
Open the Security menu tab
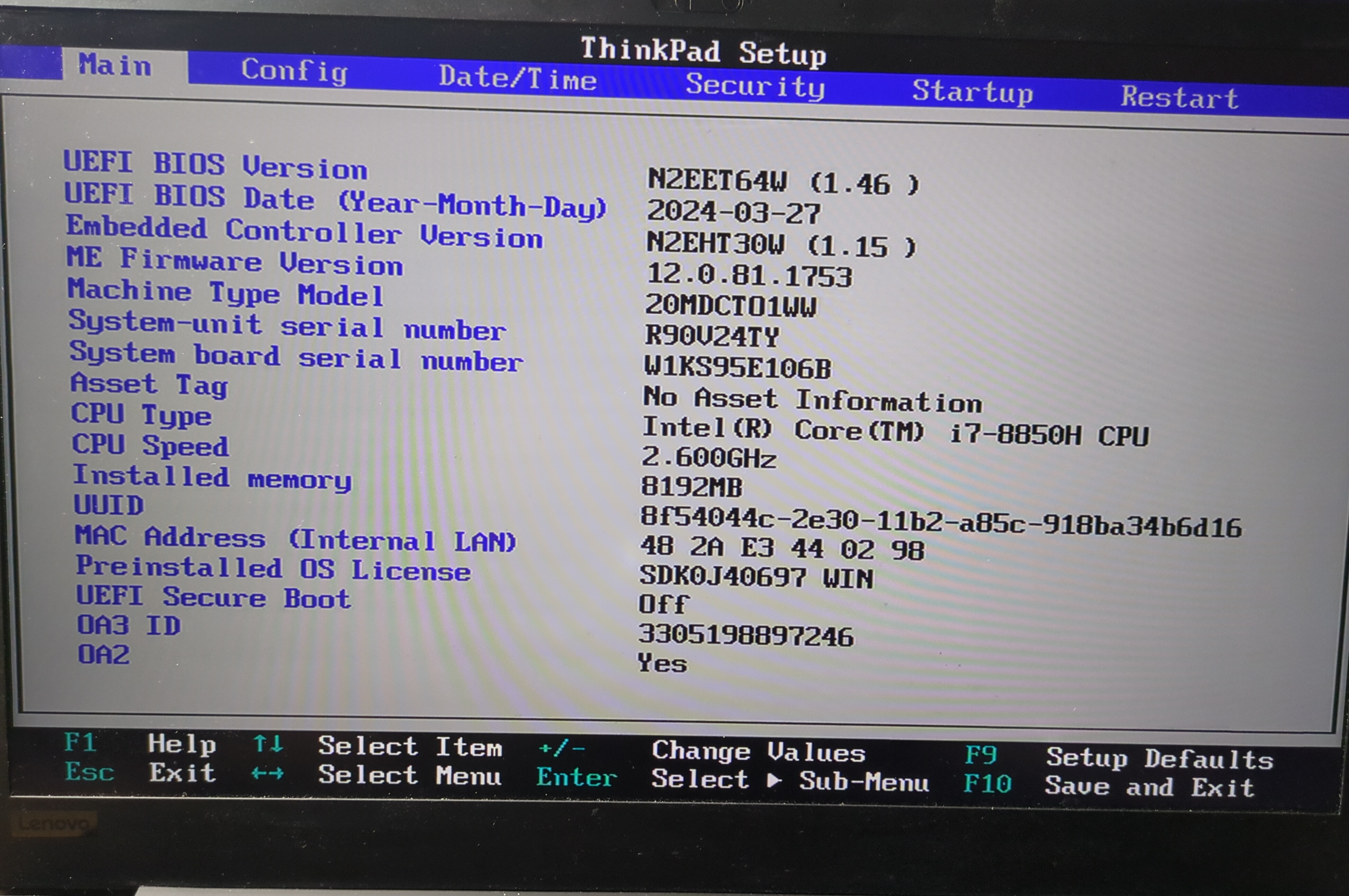(755, 86)
